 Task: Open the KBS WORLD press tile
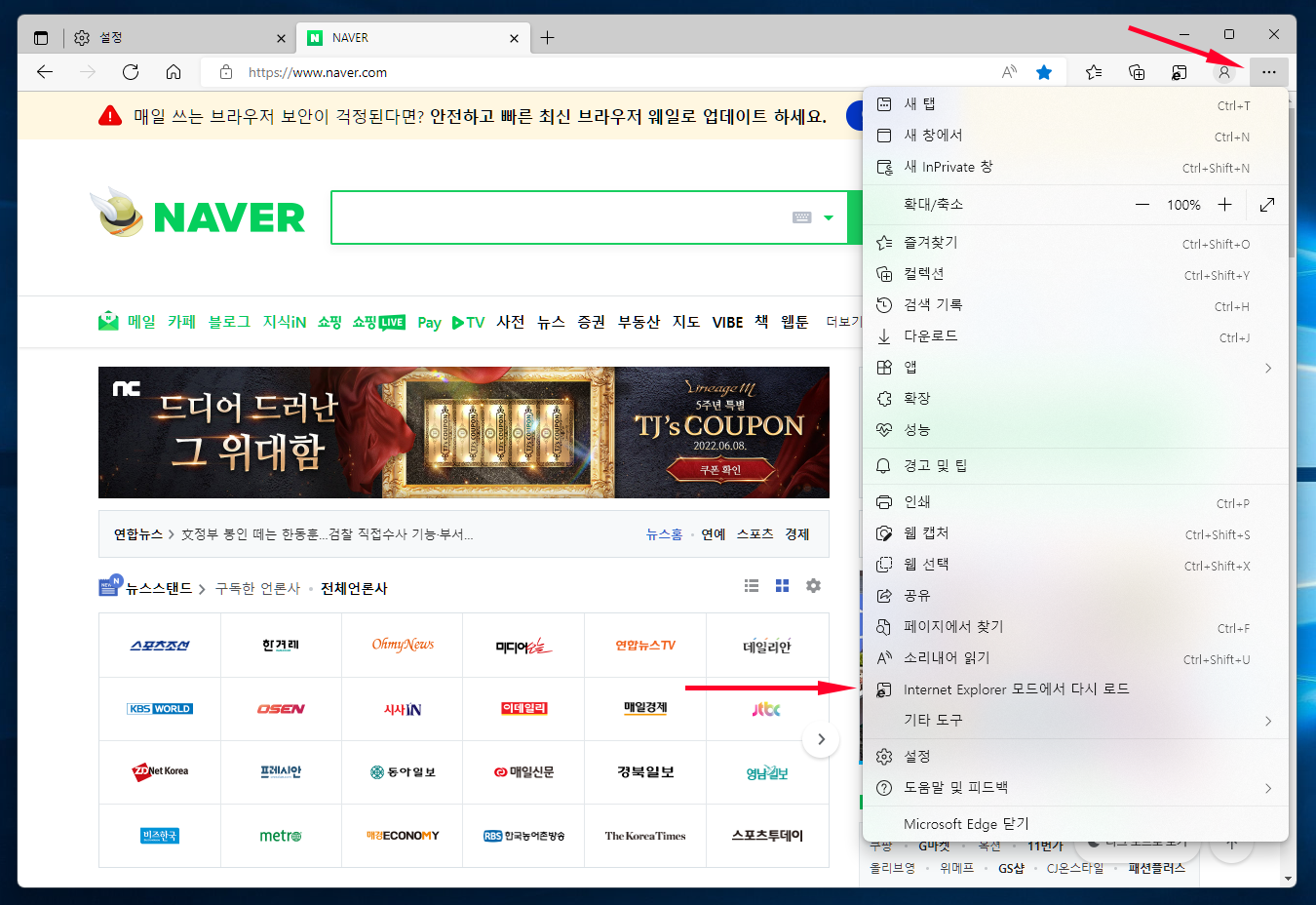pyautogui.click(x=160, y=709)
